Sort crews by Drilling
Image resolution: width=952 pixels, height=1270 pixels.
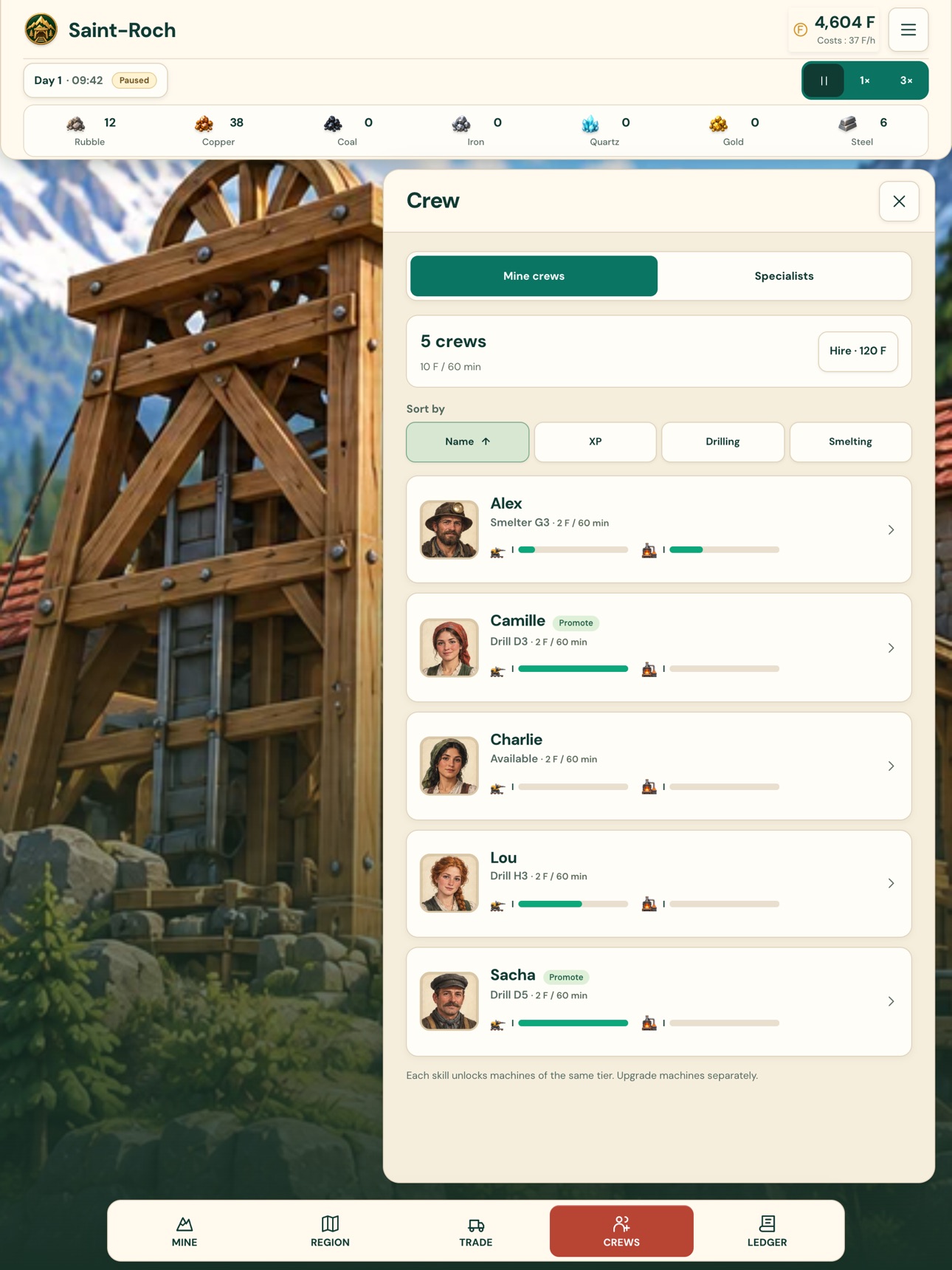(722, 442)
